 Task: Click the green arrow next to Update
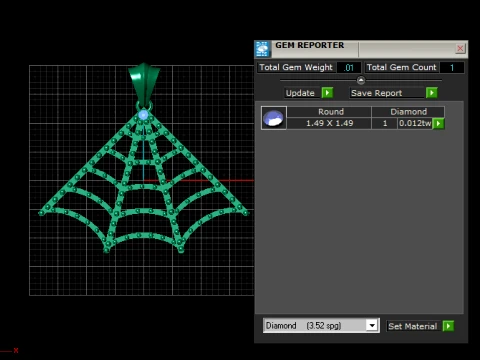pyautogui.click(x=327, y=93)
